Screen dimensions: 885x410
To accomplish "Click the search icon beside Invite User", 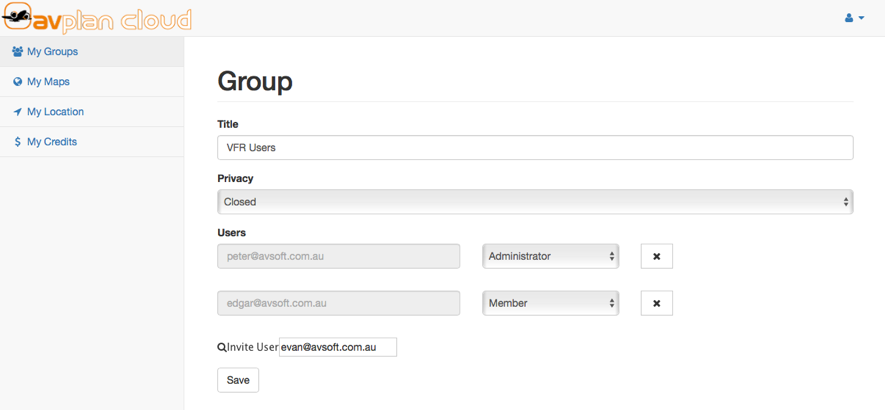I will coord(222,348).
